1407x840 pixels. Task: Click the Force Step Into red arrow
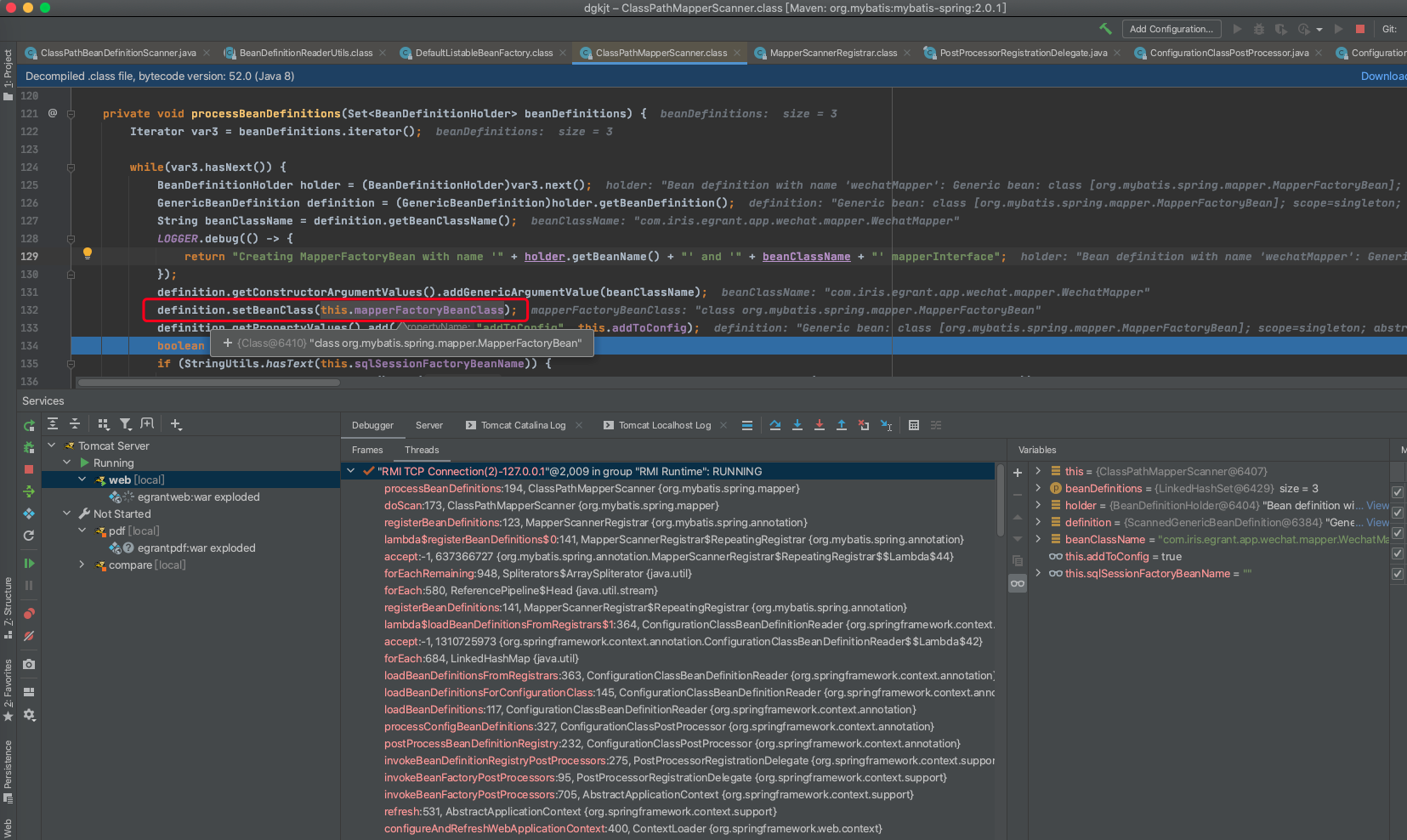click(x=820, y=425)
